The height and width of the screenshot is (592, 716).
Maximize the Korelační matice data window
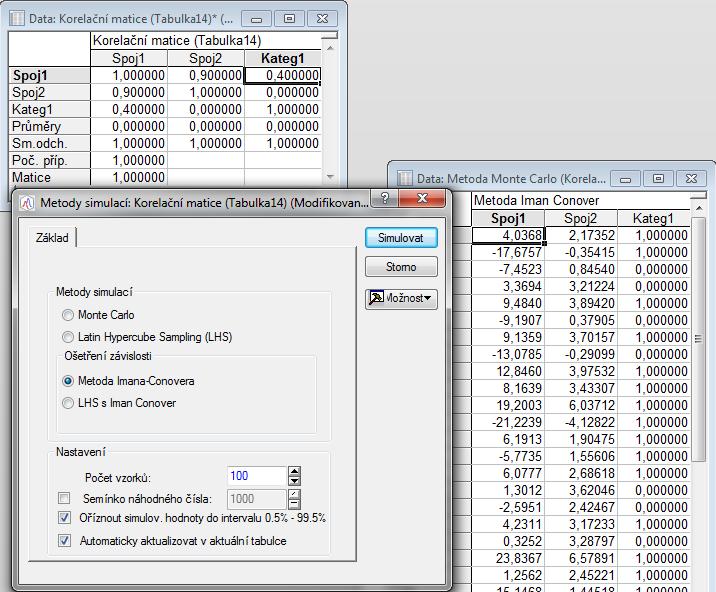(289, 19)
